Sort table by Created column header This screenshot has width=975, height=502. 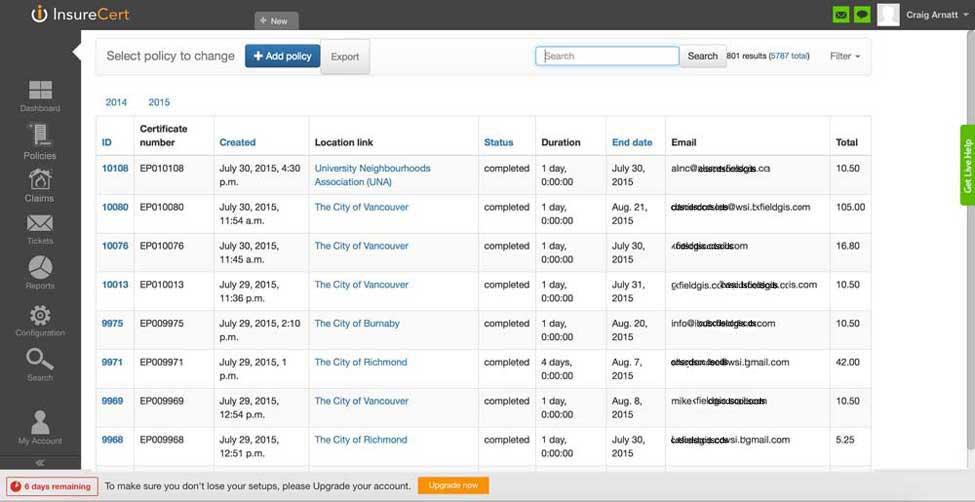[x=237, y=142]
